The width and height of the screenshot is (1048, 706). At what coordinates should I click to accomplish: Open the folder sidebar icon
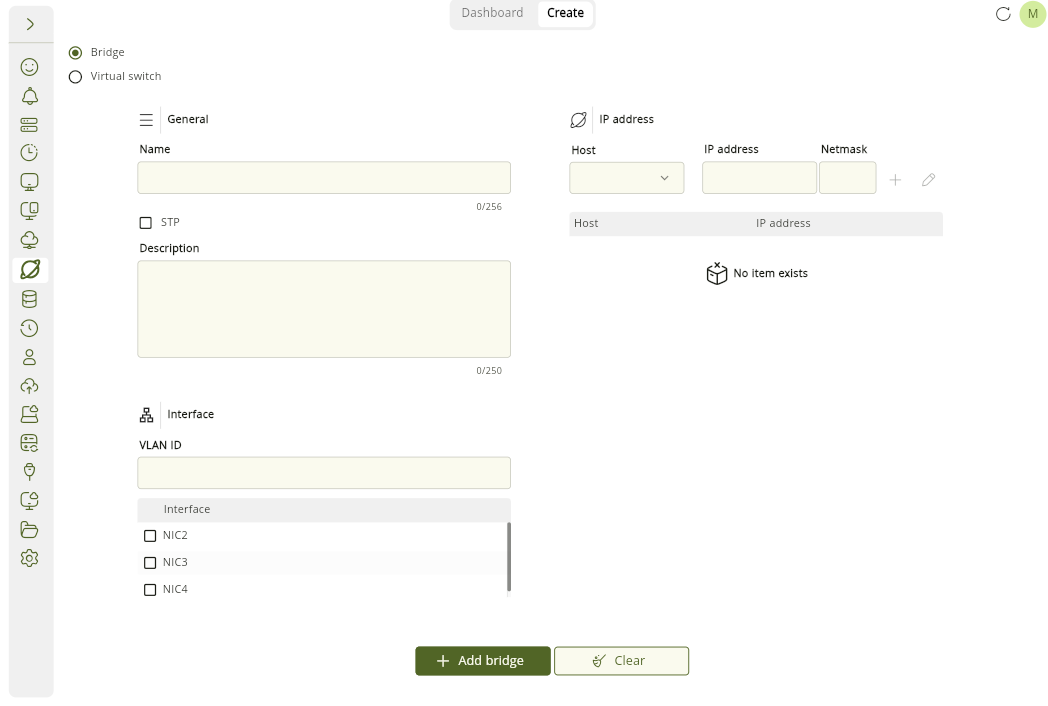(x=29, y=530)
